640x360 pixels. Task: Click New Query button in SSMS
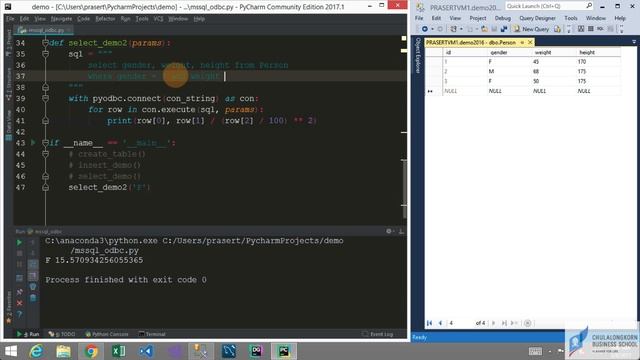531,29
